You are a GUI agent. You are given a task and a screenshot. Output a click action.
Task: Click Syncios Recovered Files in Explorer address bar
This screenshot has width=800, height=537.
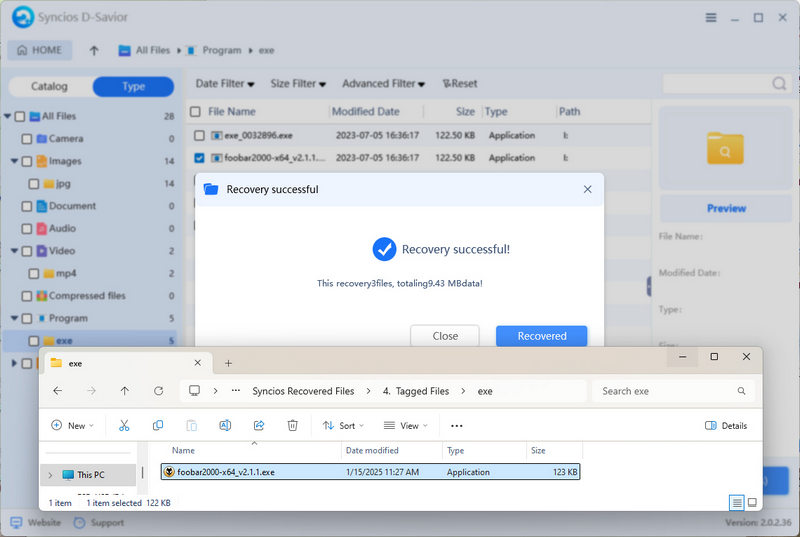tap(303, 391)
